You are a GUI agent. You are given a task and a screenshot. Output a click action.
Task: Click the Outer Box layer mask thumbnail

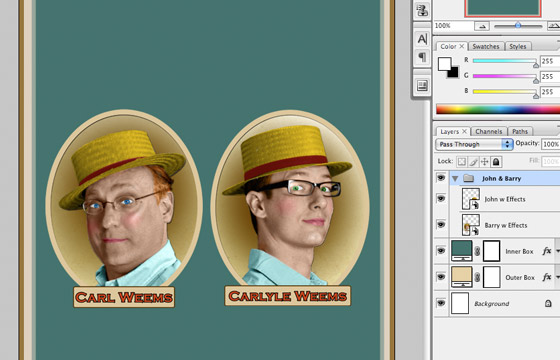click(492, 277)
